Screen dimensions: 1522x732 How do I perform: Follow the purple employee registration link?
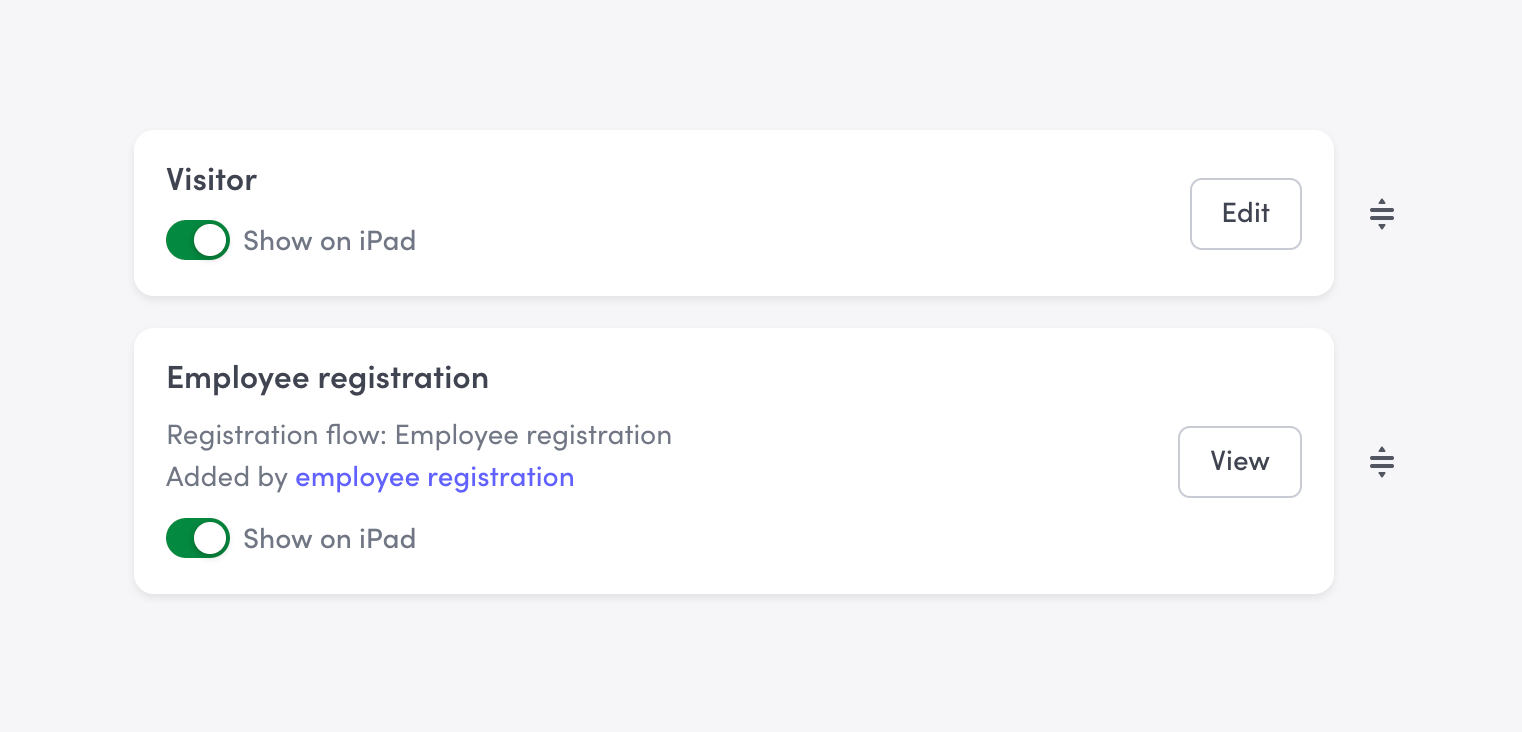(x=434, y=477)
